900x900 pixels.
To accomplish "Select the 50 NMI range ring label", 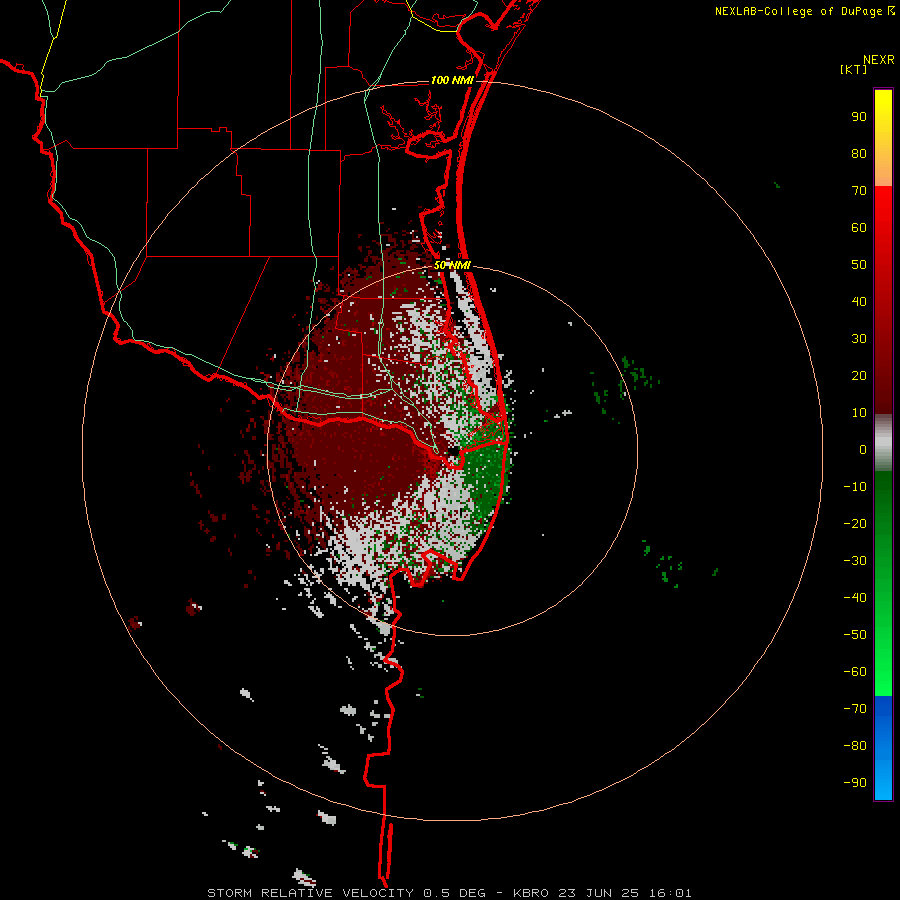I will 452,265.
